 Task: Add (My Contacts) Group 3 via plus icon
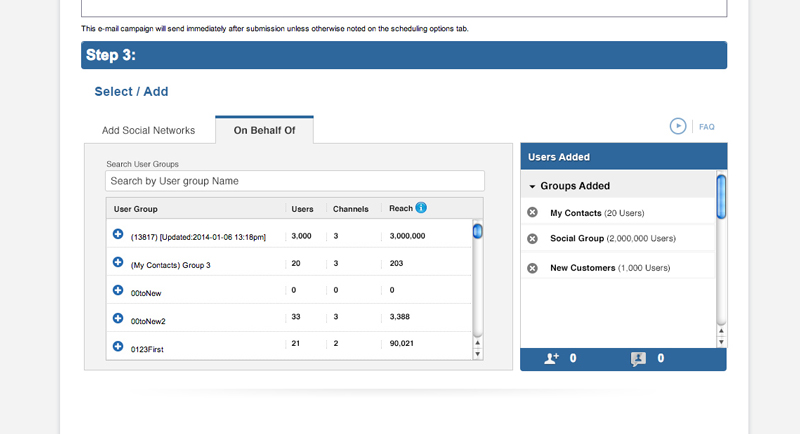coord(118,262)
